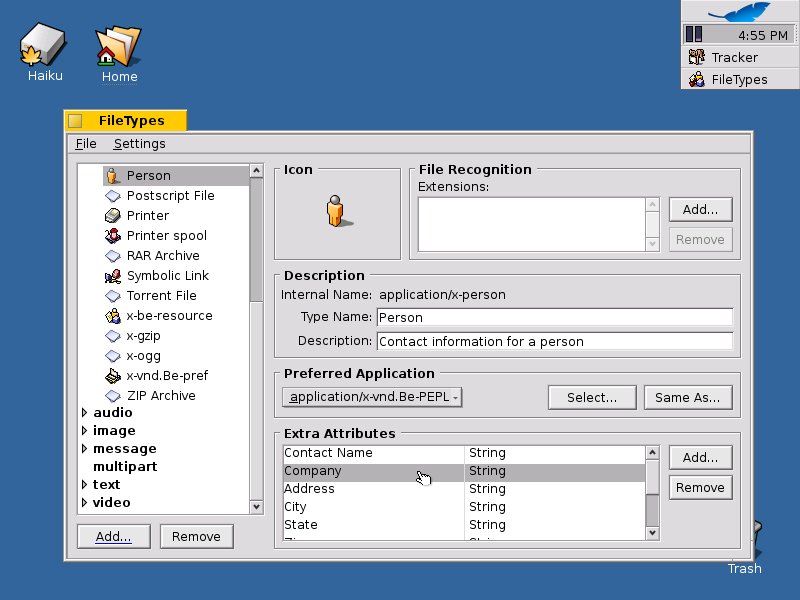
Task: Open the Settings menu
Action: (x=139, y=143)
